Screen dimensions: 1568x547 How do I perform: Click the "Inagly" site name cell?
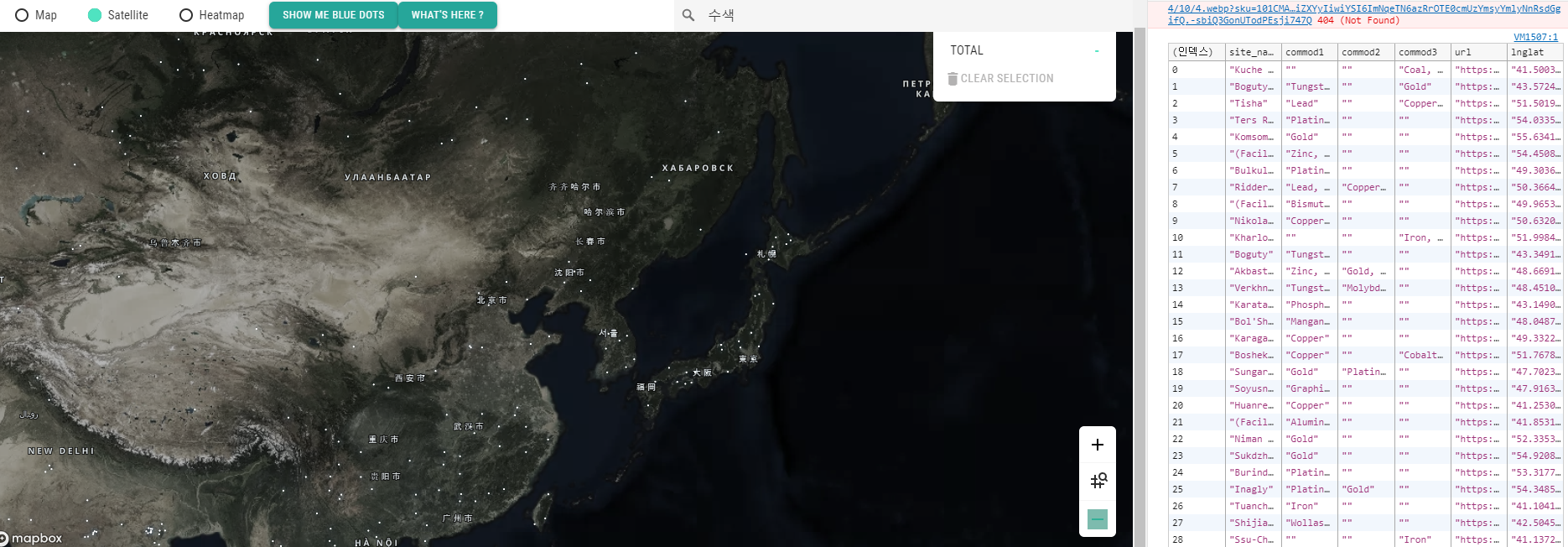point(1253,489)
